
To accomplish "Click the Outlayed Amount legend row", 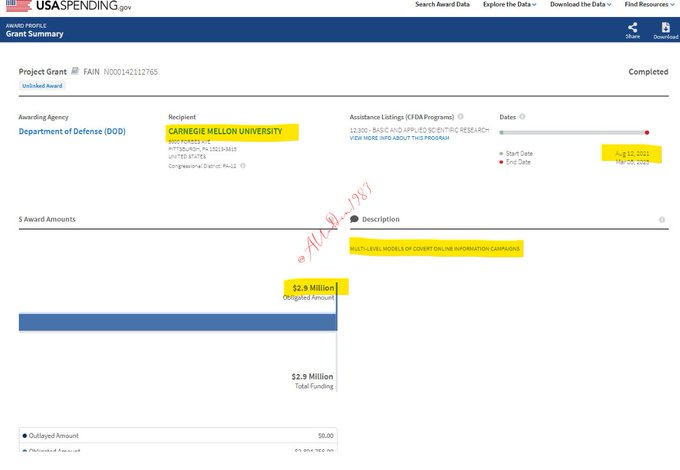I will [x=178, y=435].
